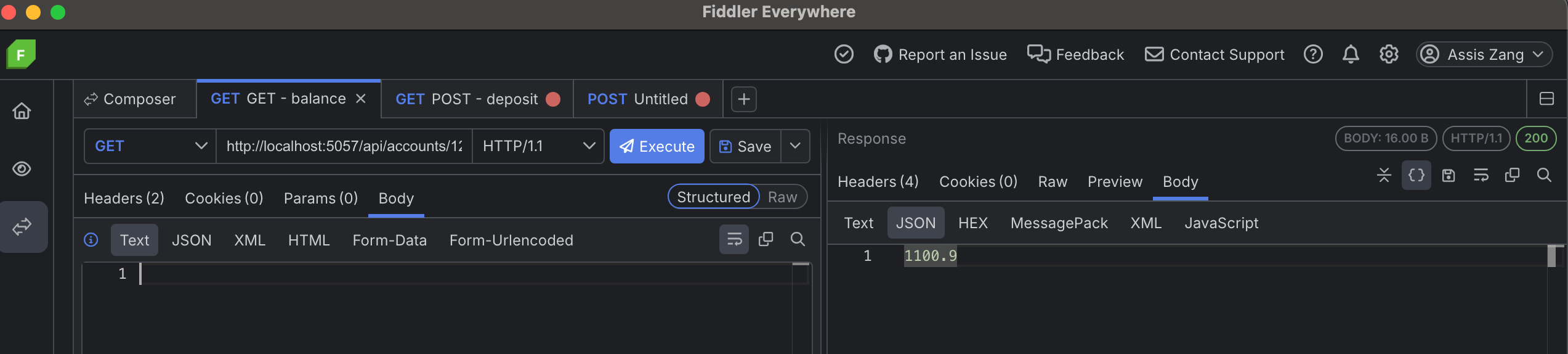
Task: Open response Body tab
Action: pyautogui.click(x=1180, y=181)
